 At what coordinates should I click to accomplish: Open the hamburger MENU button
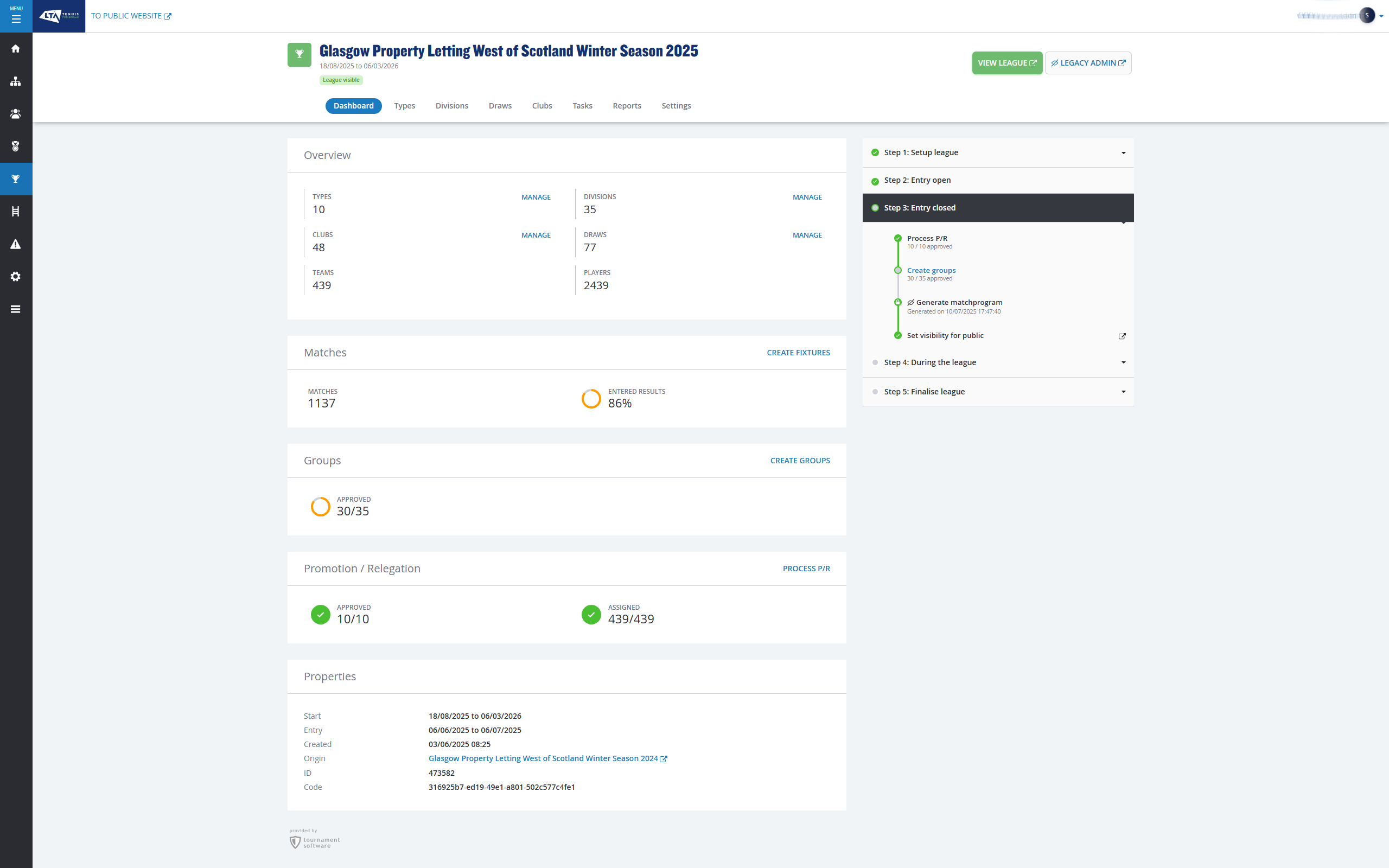coord(16,16)
